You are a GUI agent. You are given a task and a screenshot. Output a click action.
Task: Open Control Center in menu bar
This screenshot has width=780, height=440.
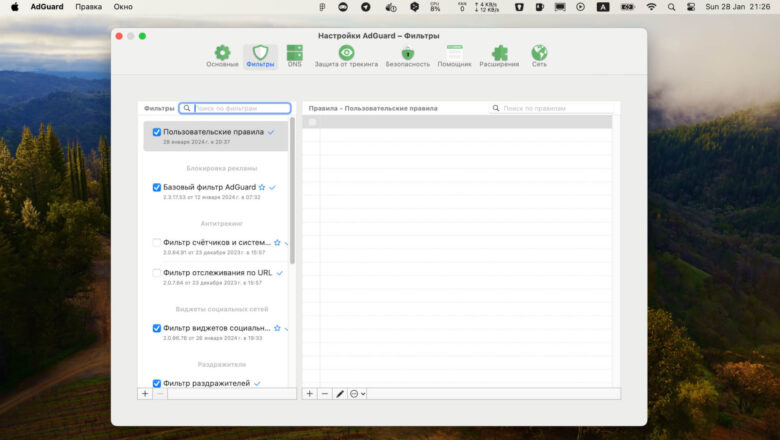click(690, 7)
